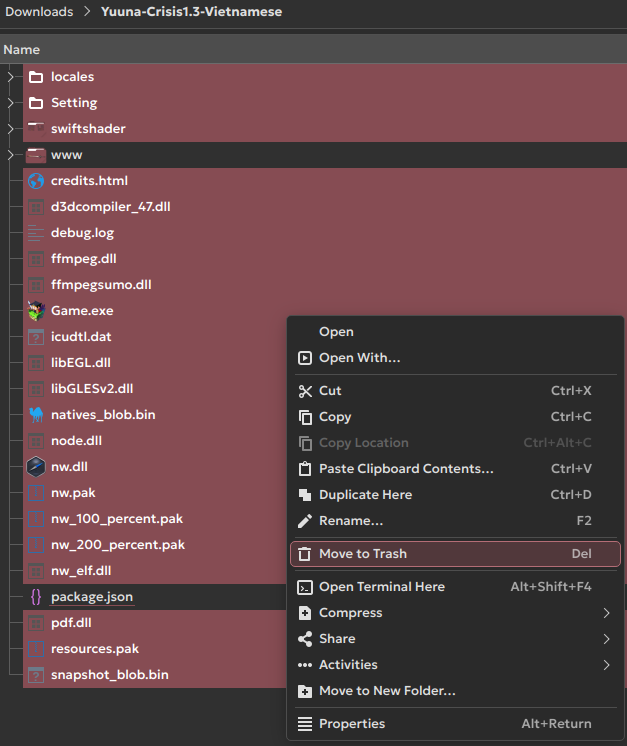Click the pencil icon beside Rename
This screenshot has width=627, height=746.
305,521
